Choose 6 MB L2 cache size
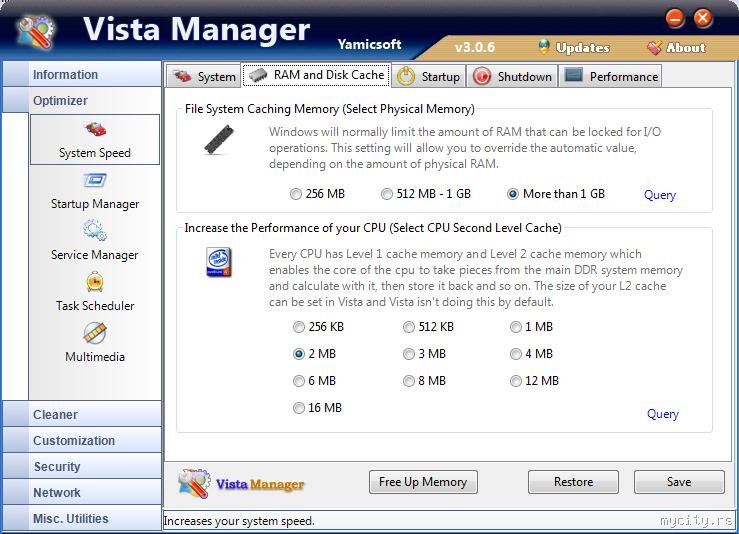The height and width of the screenshot is (534, 739). coord(314,381)
